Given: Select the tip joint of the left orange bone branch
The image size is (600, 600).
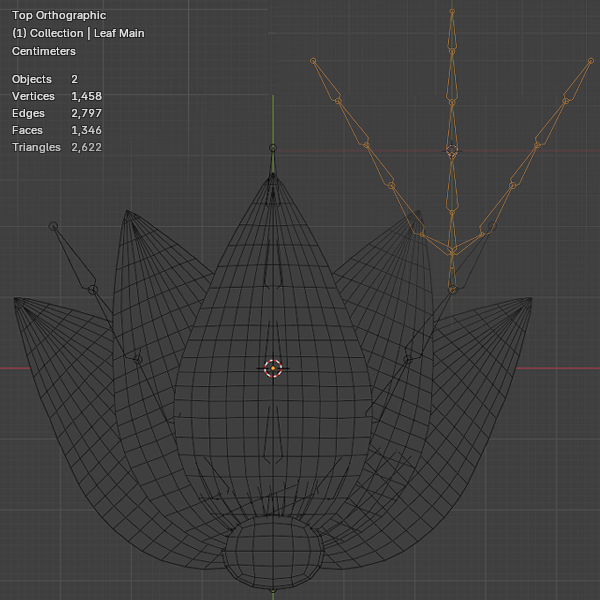Looking at the screenshot, I should click(314, 61).
